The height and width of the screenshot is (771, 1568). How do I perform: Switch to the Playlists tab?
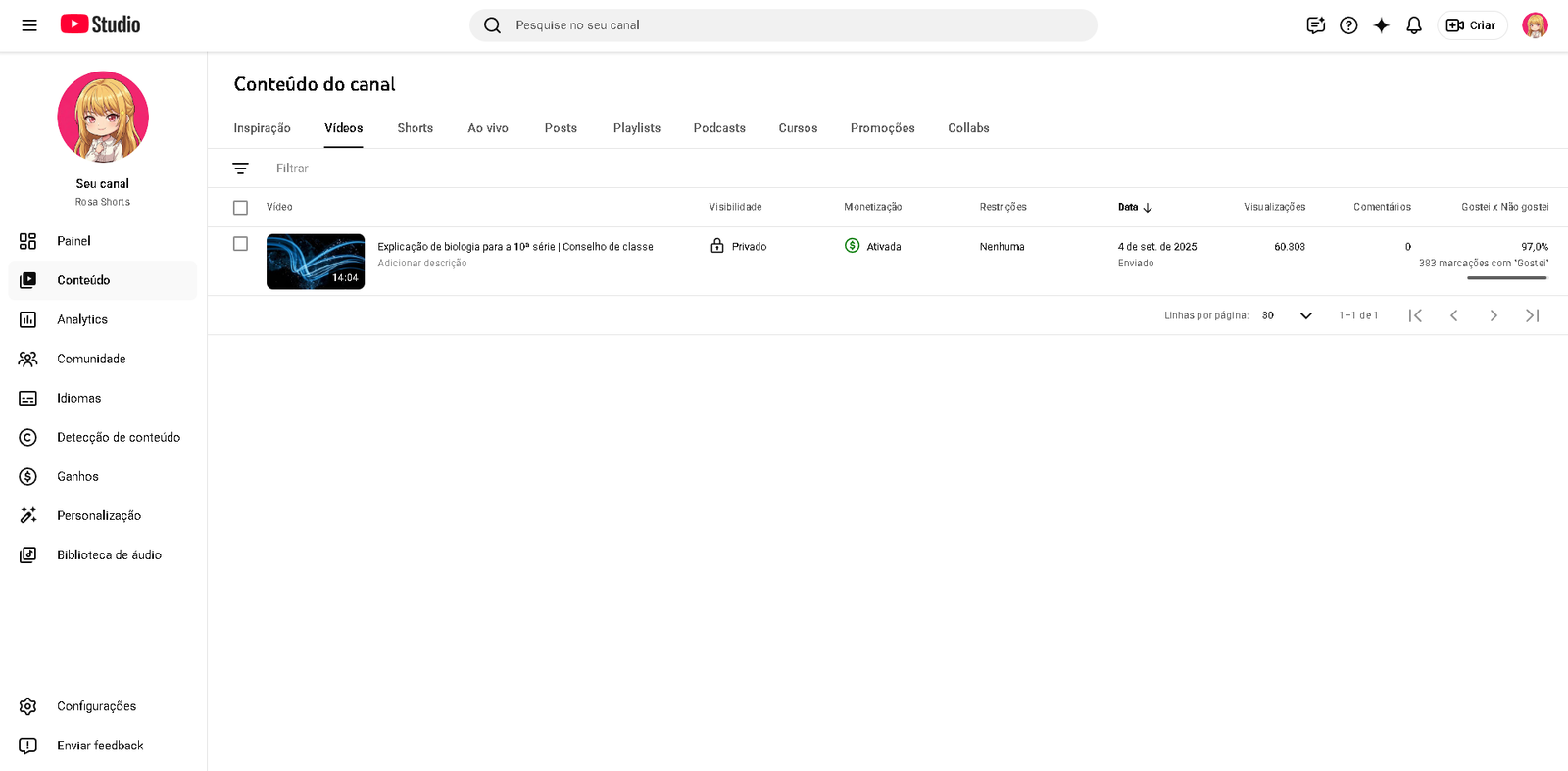pos(636,128)
